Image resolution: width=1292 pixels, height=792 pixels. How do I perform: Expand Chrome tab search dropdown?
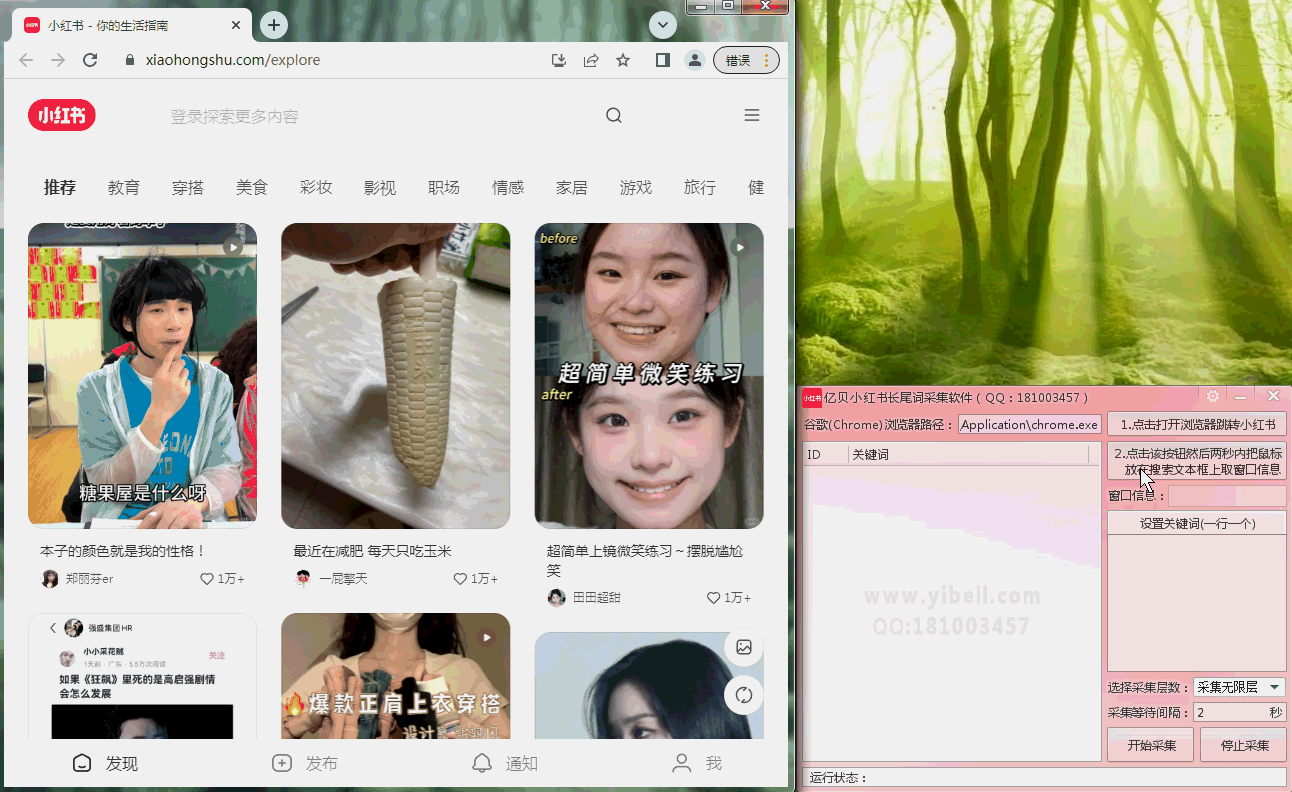coord(662,25)
